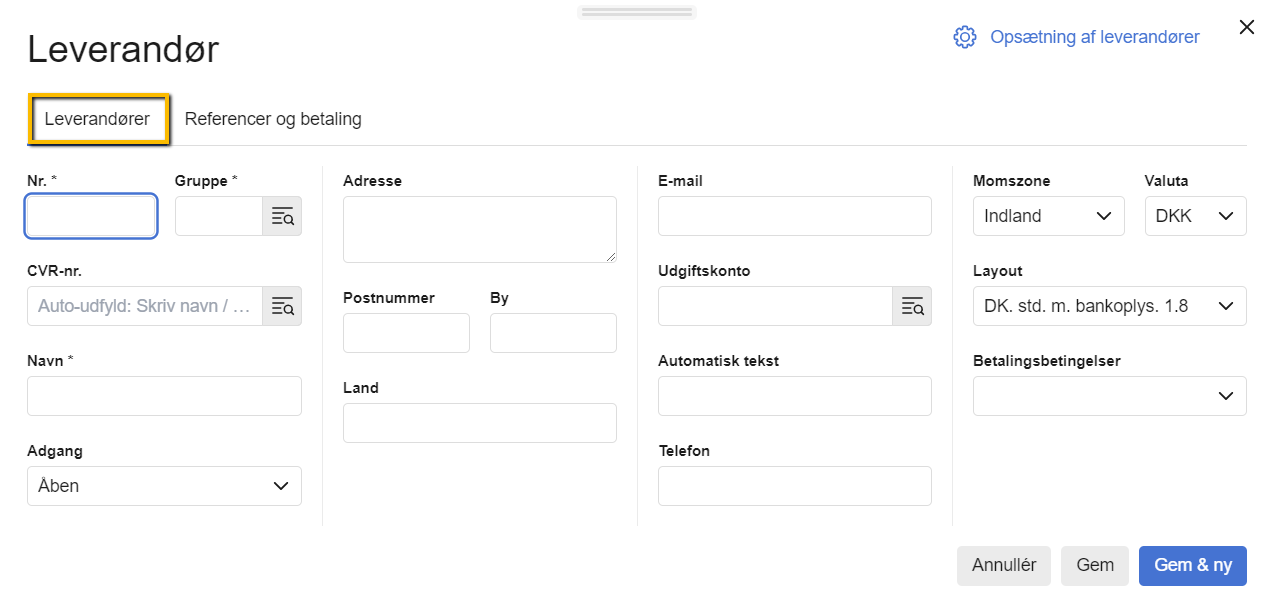1274x613 pixels.
Task: Click the CVR-nr. lookup icon
Action: coord(282,306)
